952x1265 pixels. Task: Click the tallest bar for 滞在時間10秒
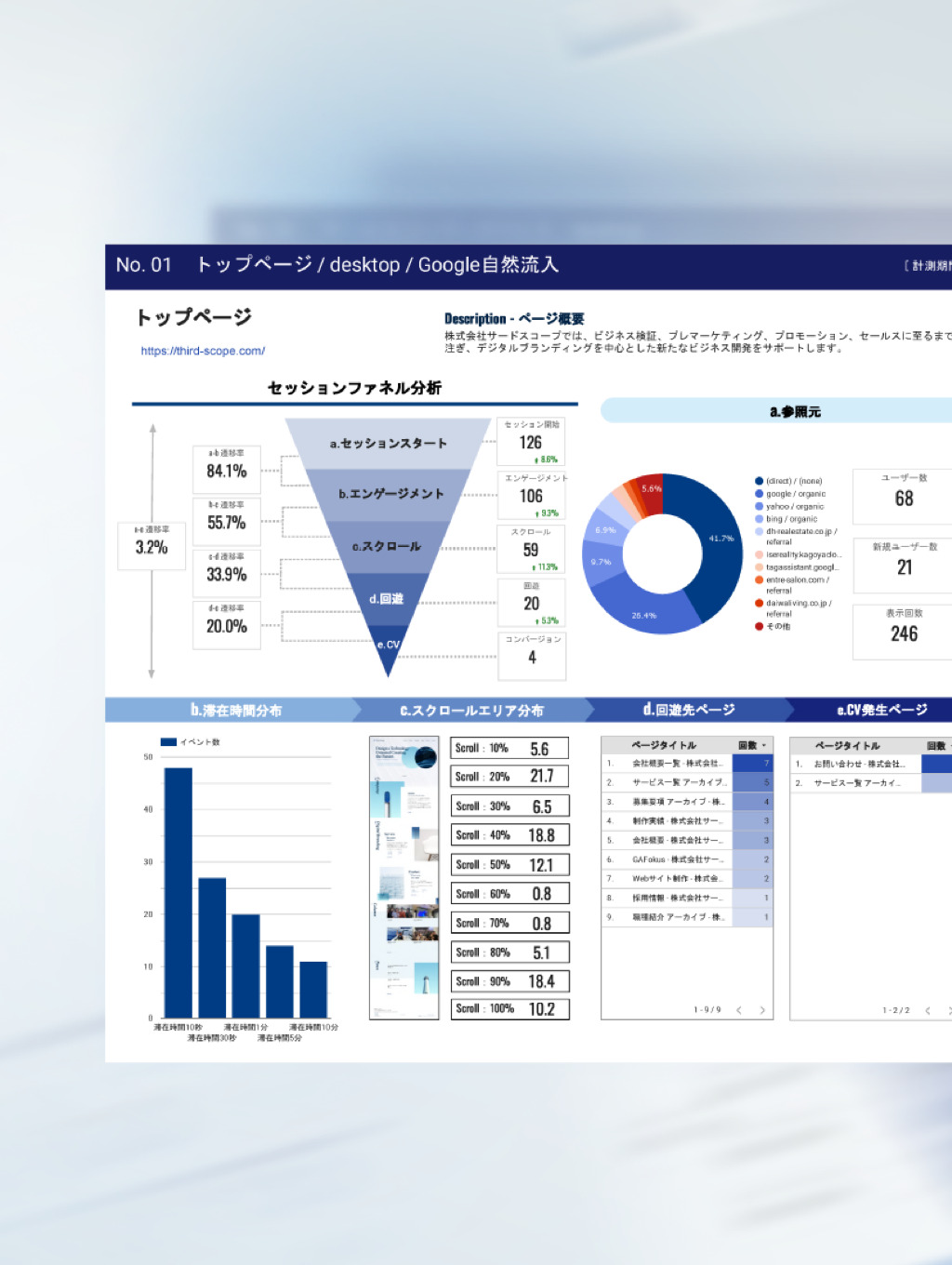coord(178,891)
